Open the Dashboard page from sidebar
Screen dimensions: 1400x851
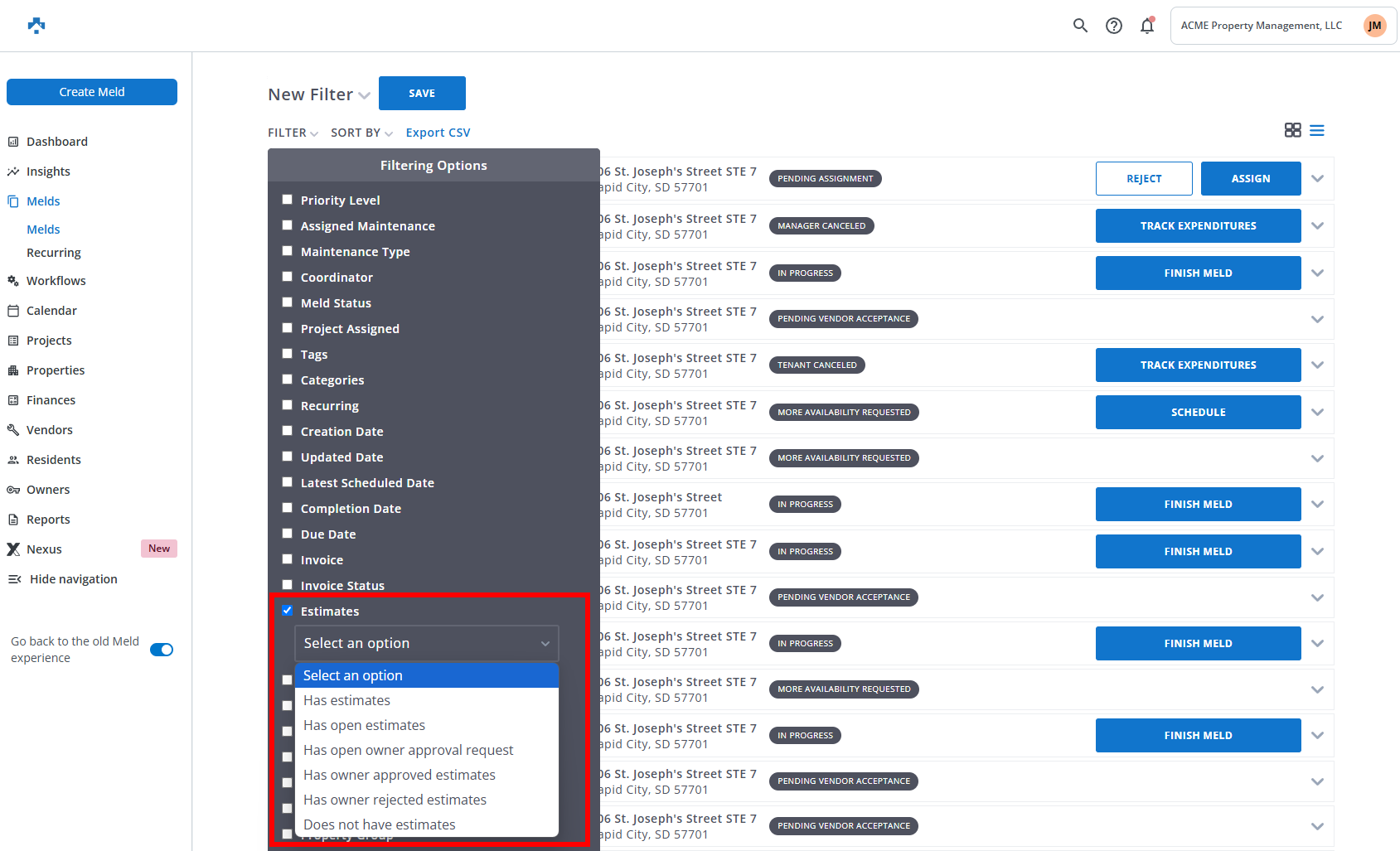point(56,141)
